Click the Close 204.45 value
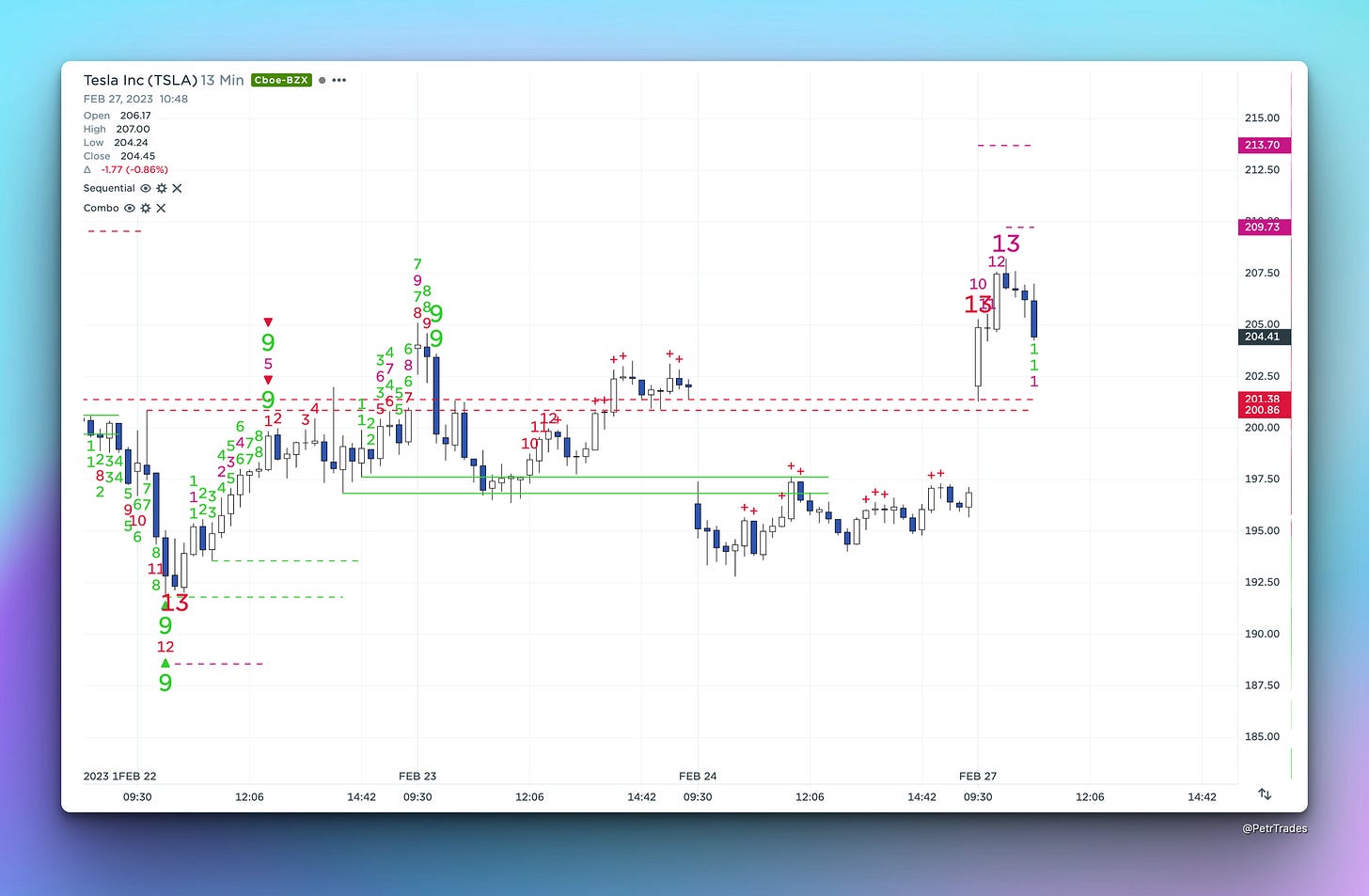 click(137, 156)
